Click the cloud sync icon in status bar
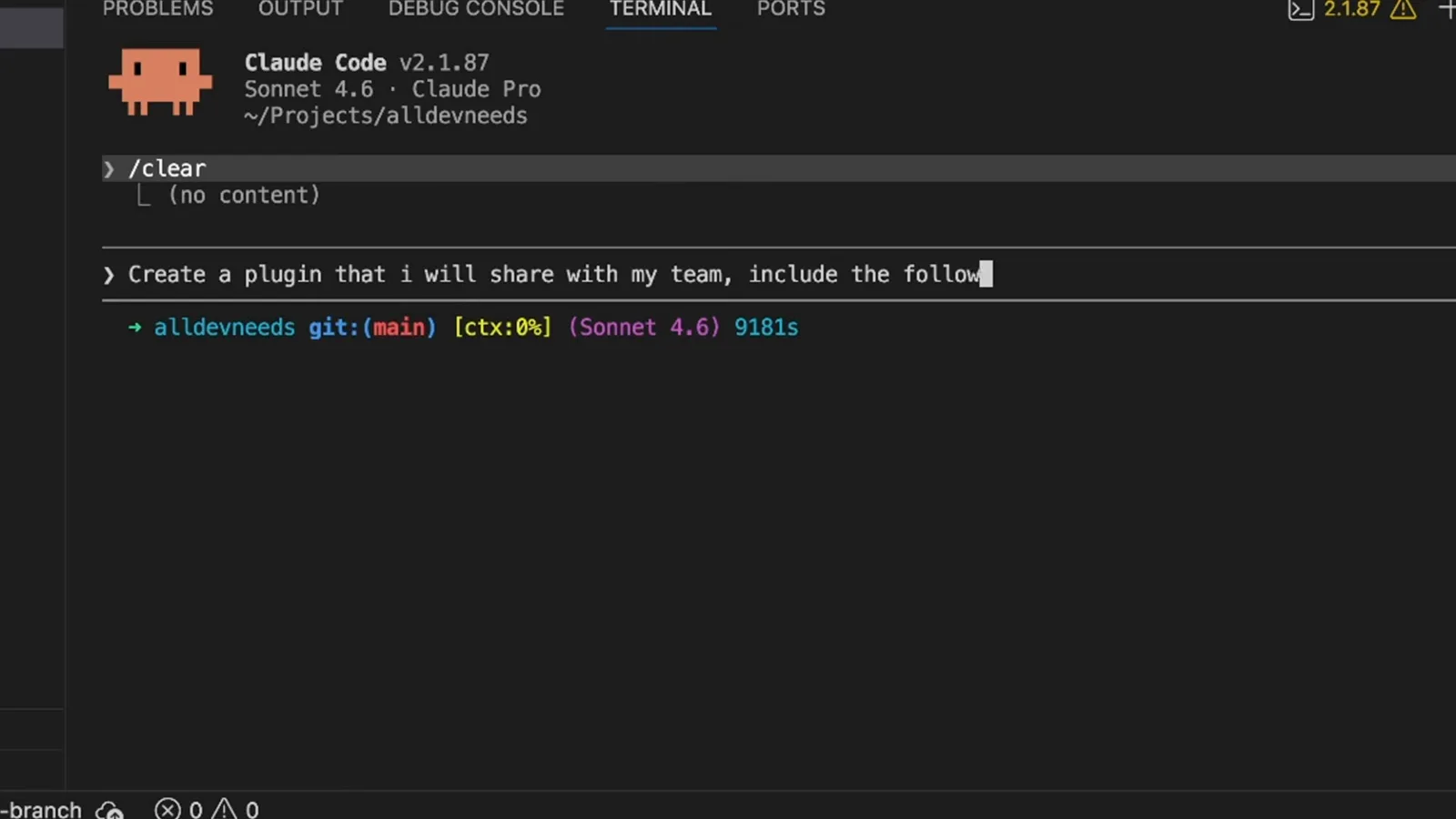This screenshot has width=1456, height=819. coord(109,809)
